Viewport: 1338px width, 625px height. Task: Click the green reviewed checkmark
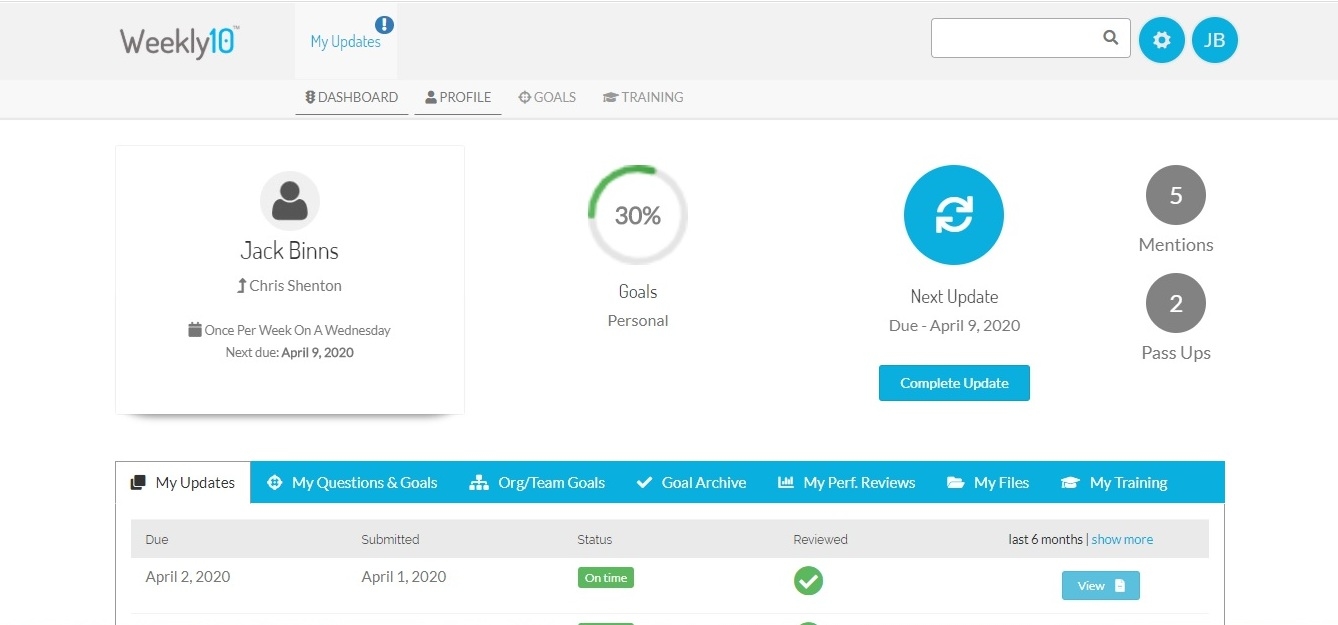tap(808, 580)
